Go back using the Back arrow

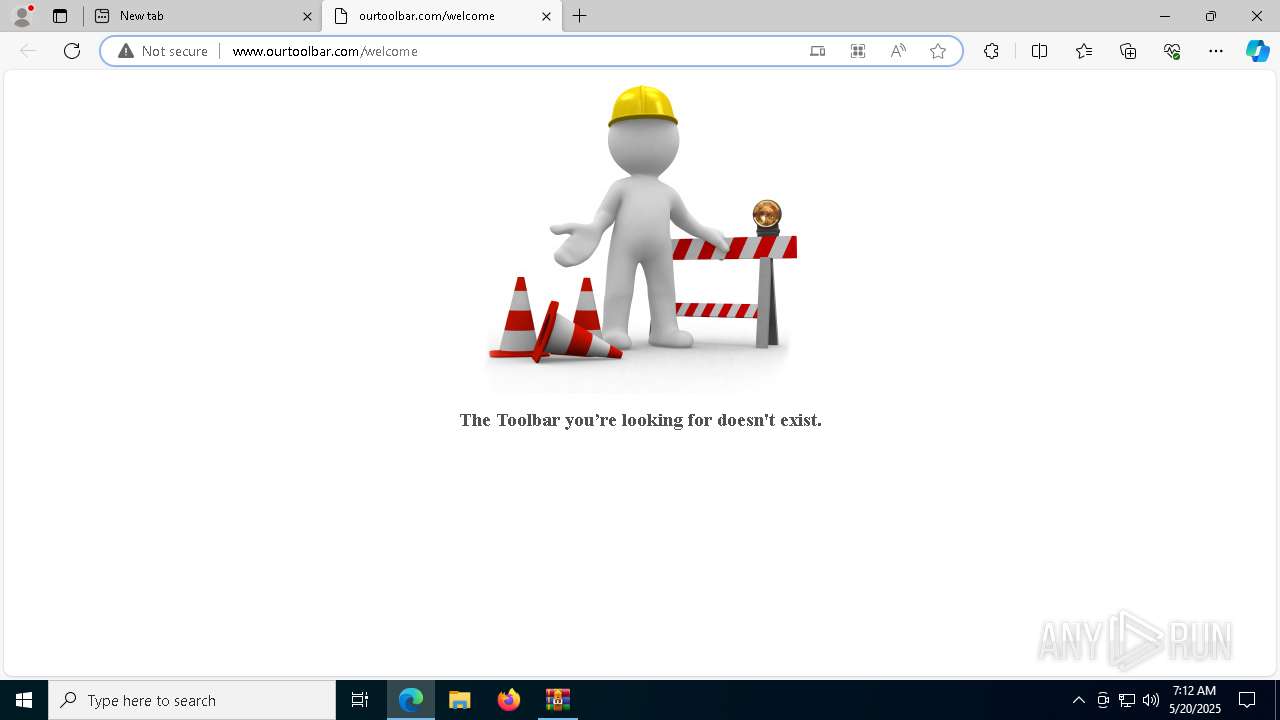28,51
